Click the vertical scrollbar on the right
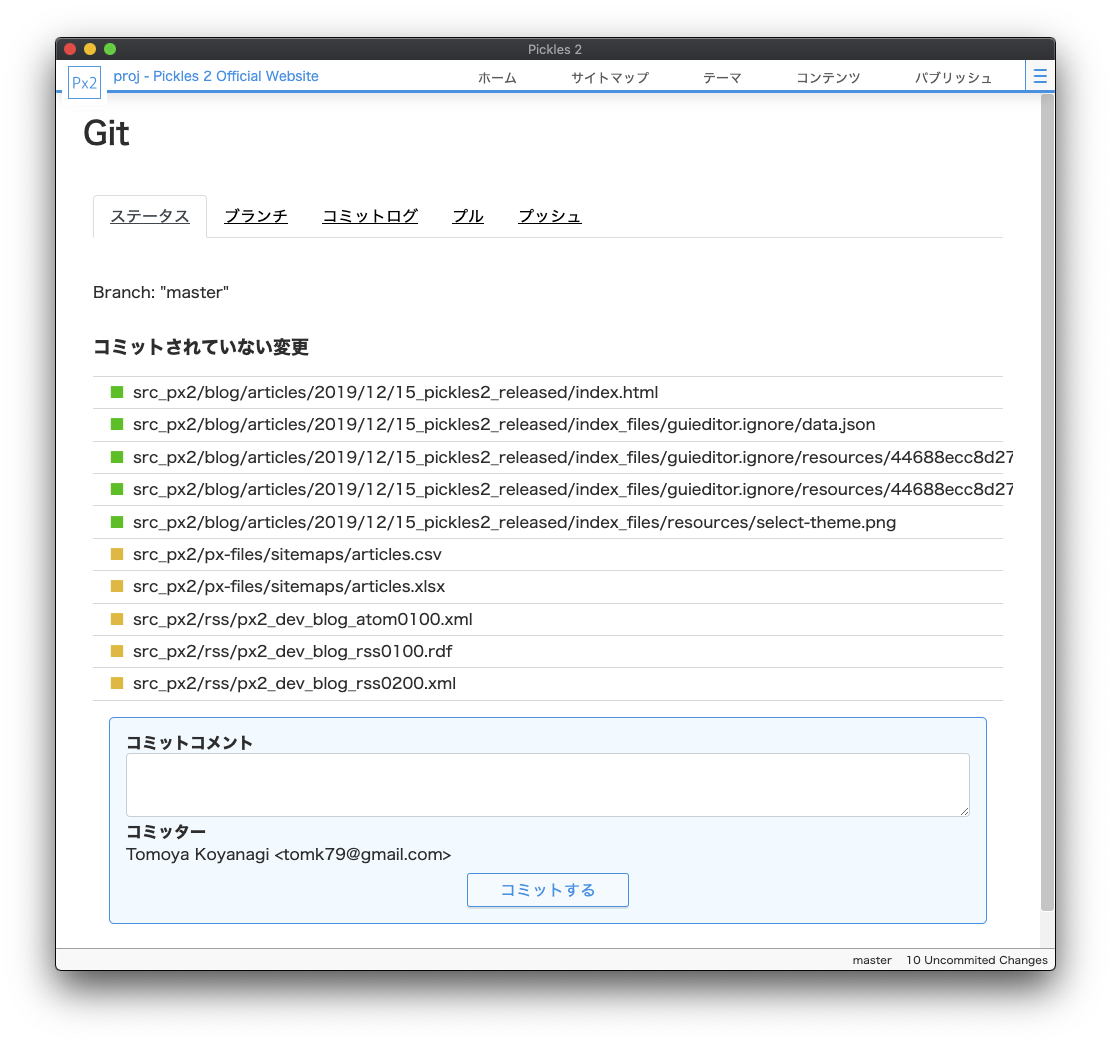 (x=1047, y=500)
